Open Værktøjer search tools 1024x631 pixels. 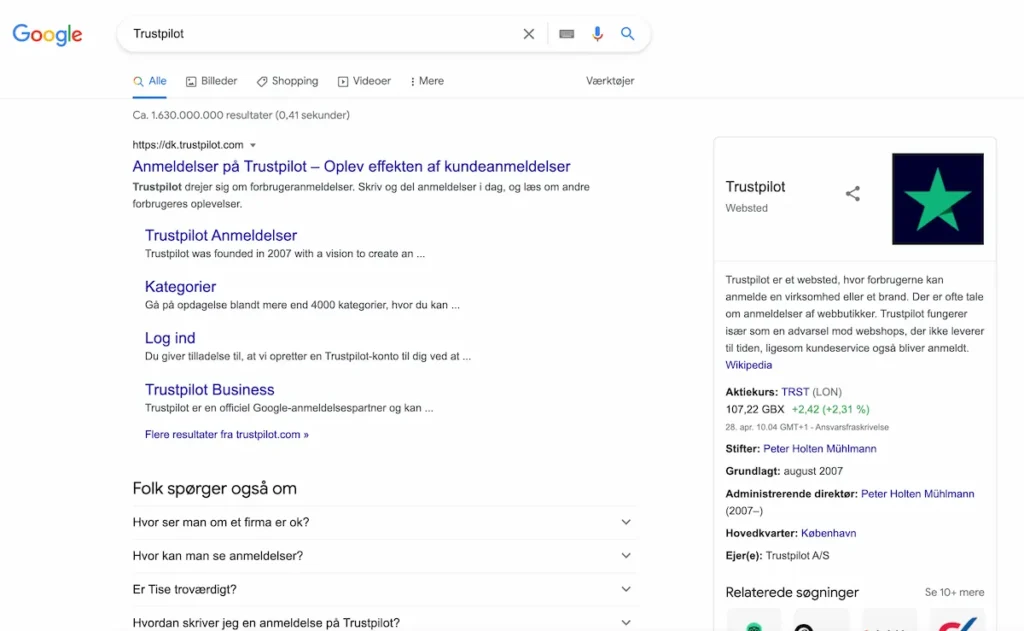coord(610,81)
